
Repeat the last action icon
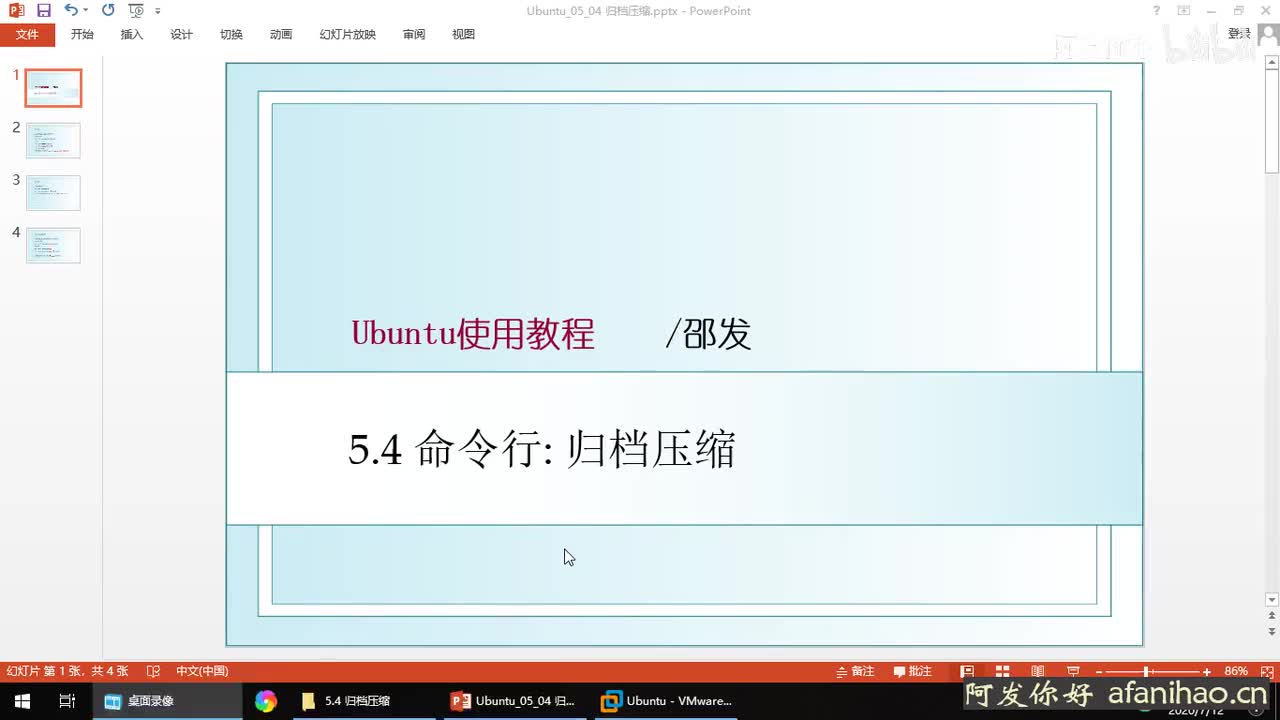pyautogui.click(x=108, y=11)
